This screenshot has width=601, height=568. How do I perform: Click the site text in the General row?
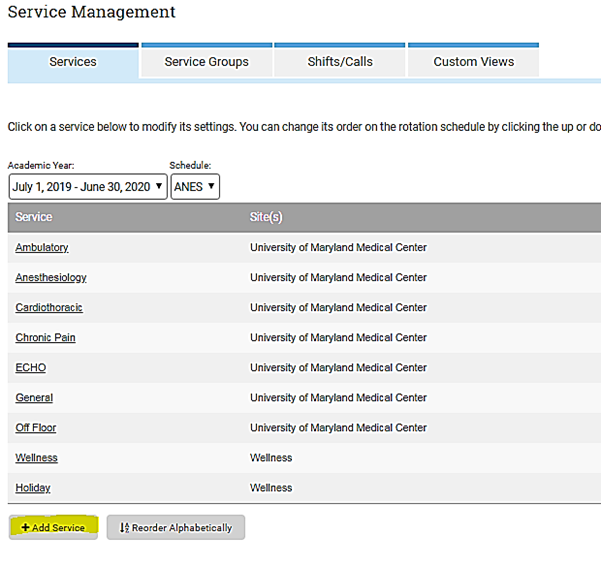tap(338, 397)
